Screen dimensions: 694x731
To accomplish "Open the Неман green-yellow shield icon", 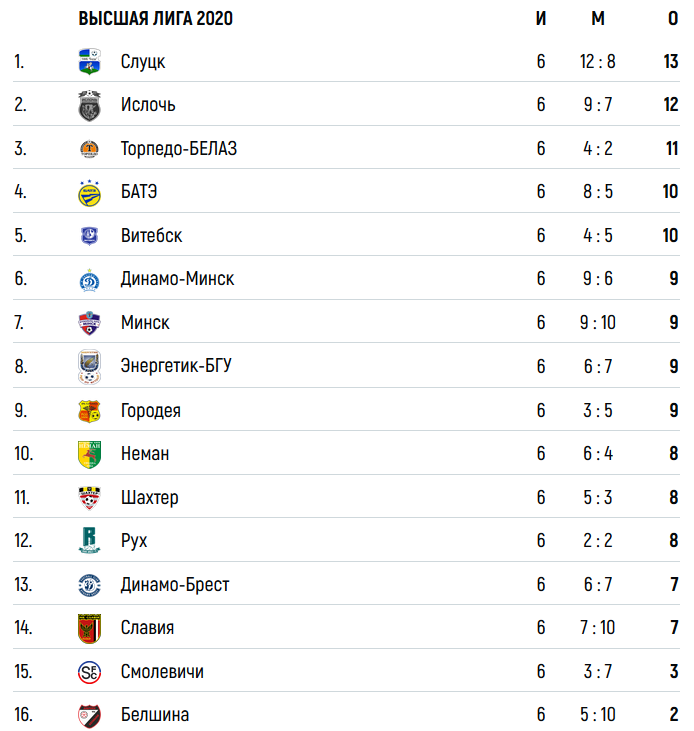I will click(x=89, y=454).
